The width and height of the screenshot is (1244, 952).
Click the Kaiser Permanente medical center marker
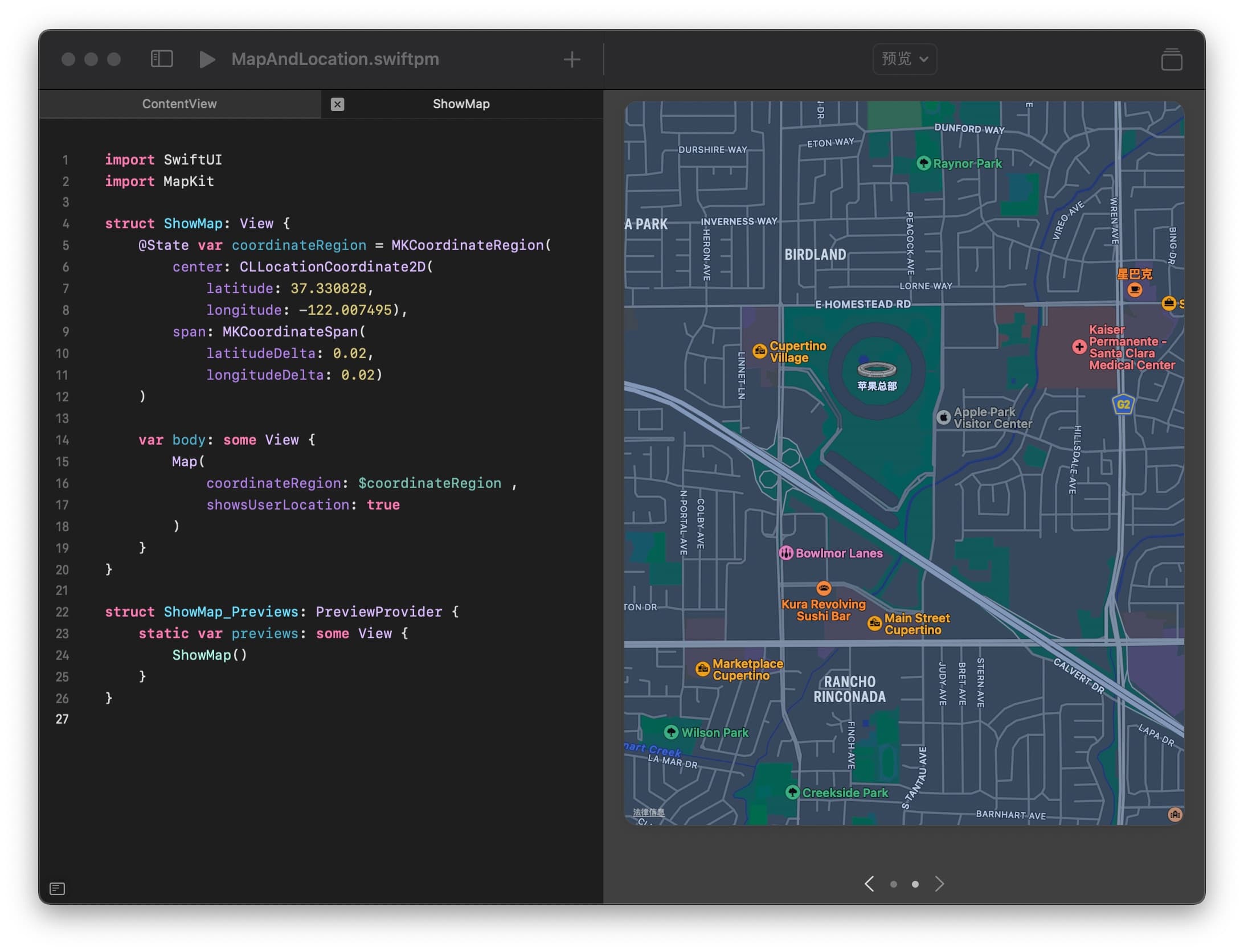pyautogui.click(x=1079, y=347)
